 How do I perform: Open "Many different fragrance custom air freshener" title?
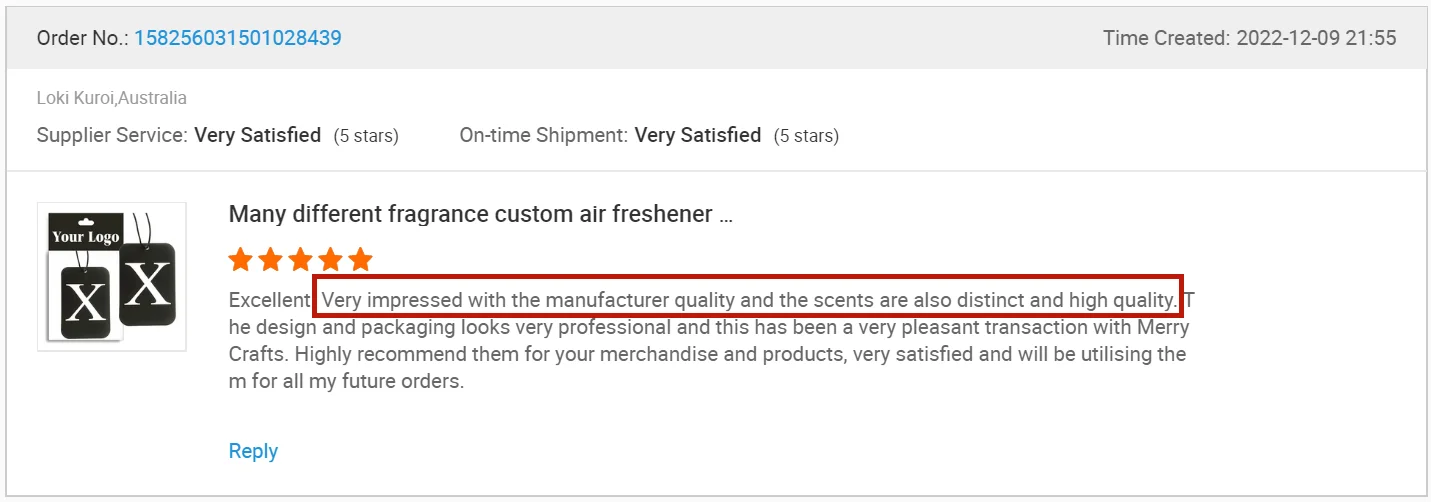470,214
